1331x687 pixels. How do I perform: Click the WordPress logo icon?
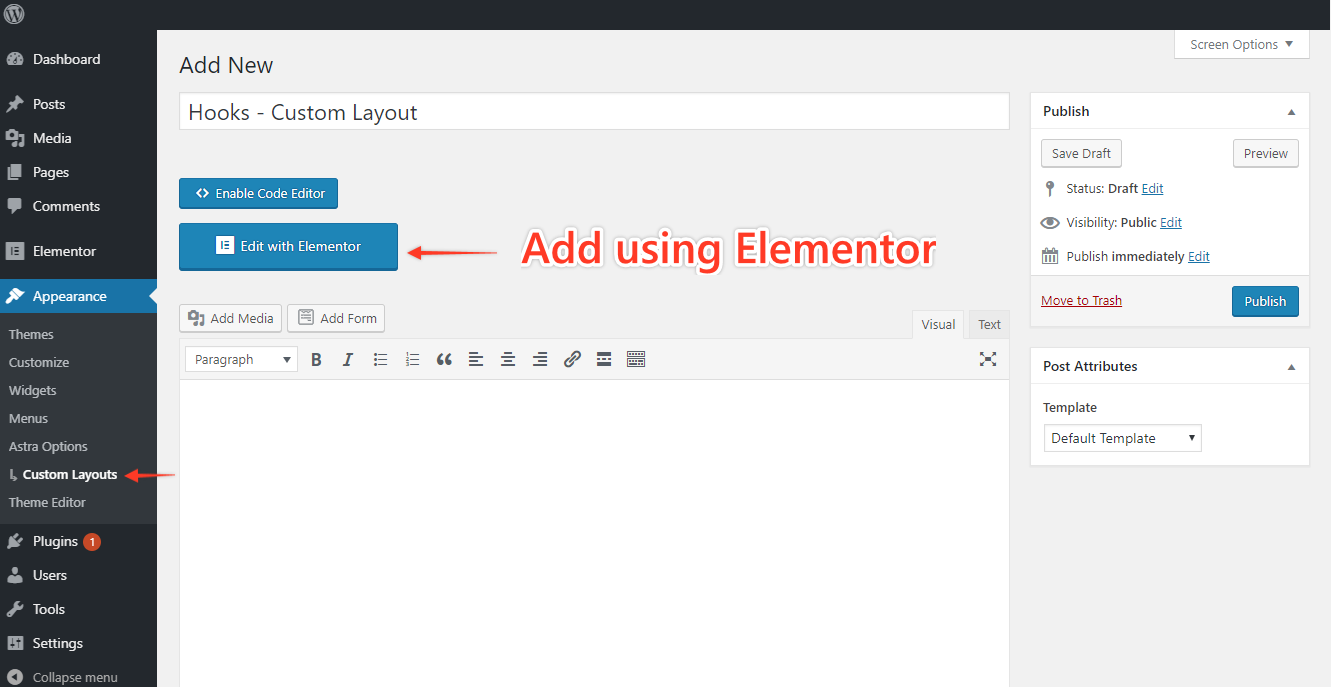[14, 14]
